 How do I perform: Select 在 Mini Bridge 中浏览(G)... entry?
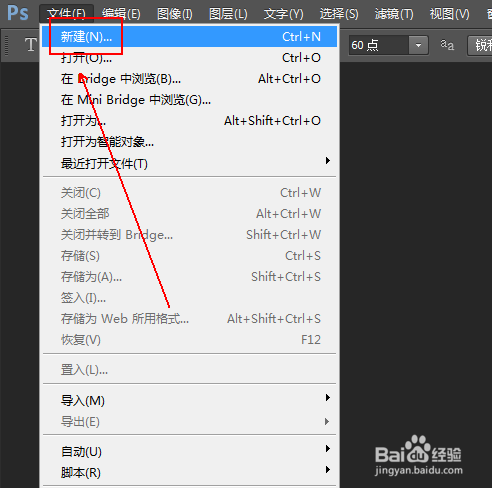189,100
